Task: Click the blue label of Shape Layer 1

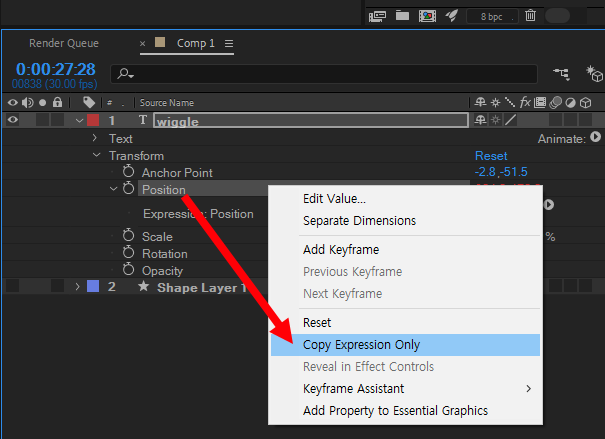Action: (93, 286)
